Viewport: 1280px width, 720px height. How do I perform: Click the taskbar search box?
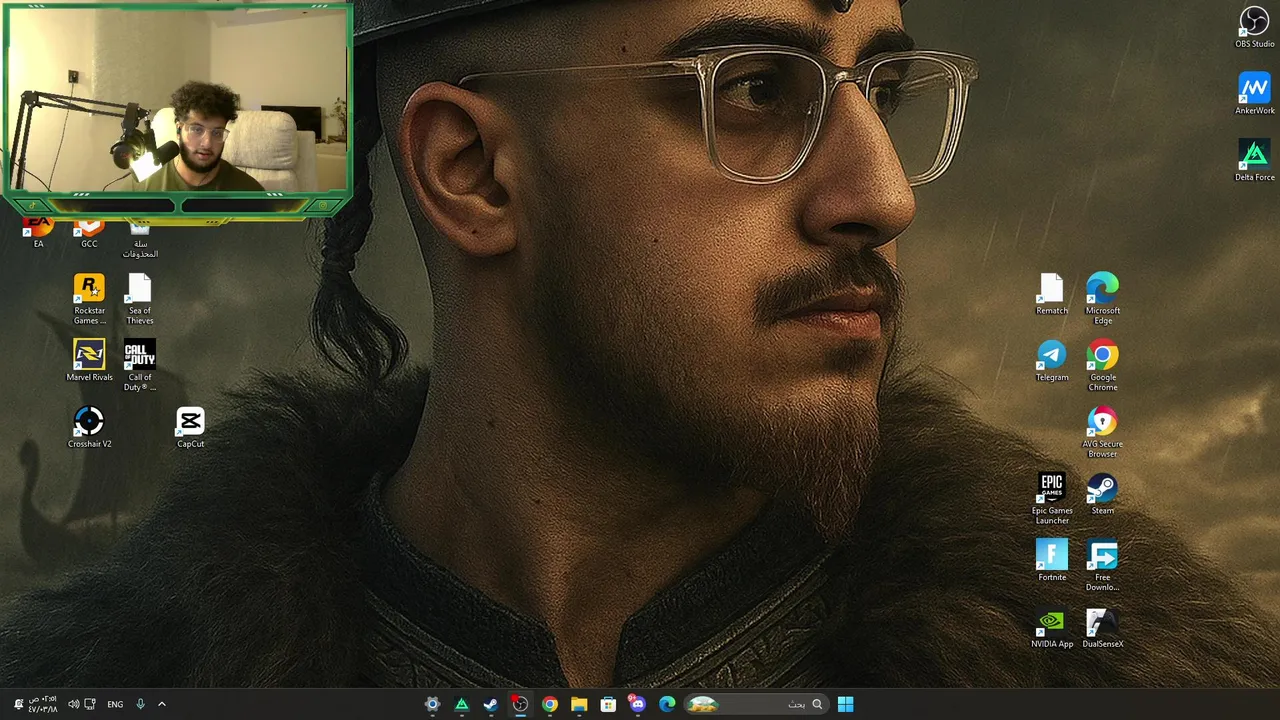[755, 704]
